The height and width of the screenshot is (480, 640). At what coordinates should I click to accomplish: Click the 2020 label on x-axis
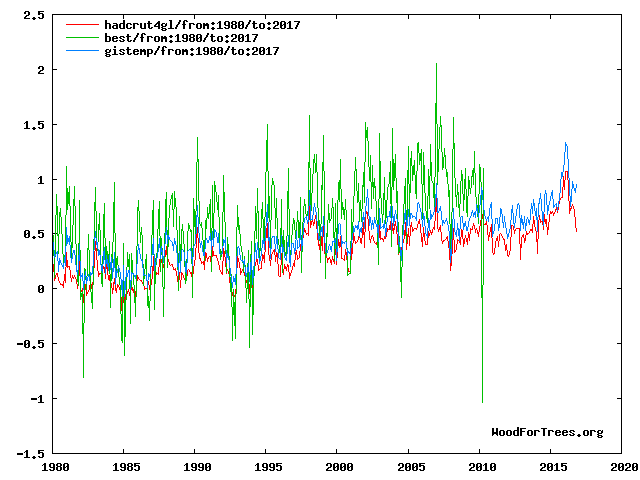pos(623,467)
